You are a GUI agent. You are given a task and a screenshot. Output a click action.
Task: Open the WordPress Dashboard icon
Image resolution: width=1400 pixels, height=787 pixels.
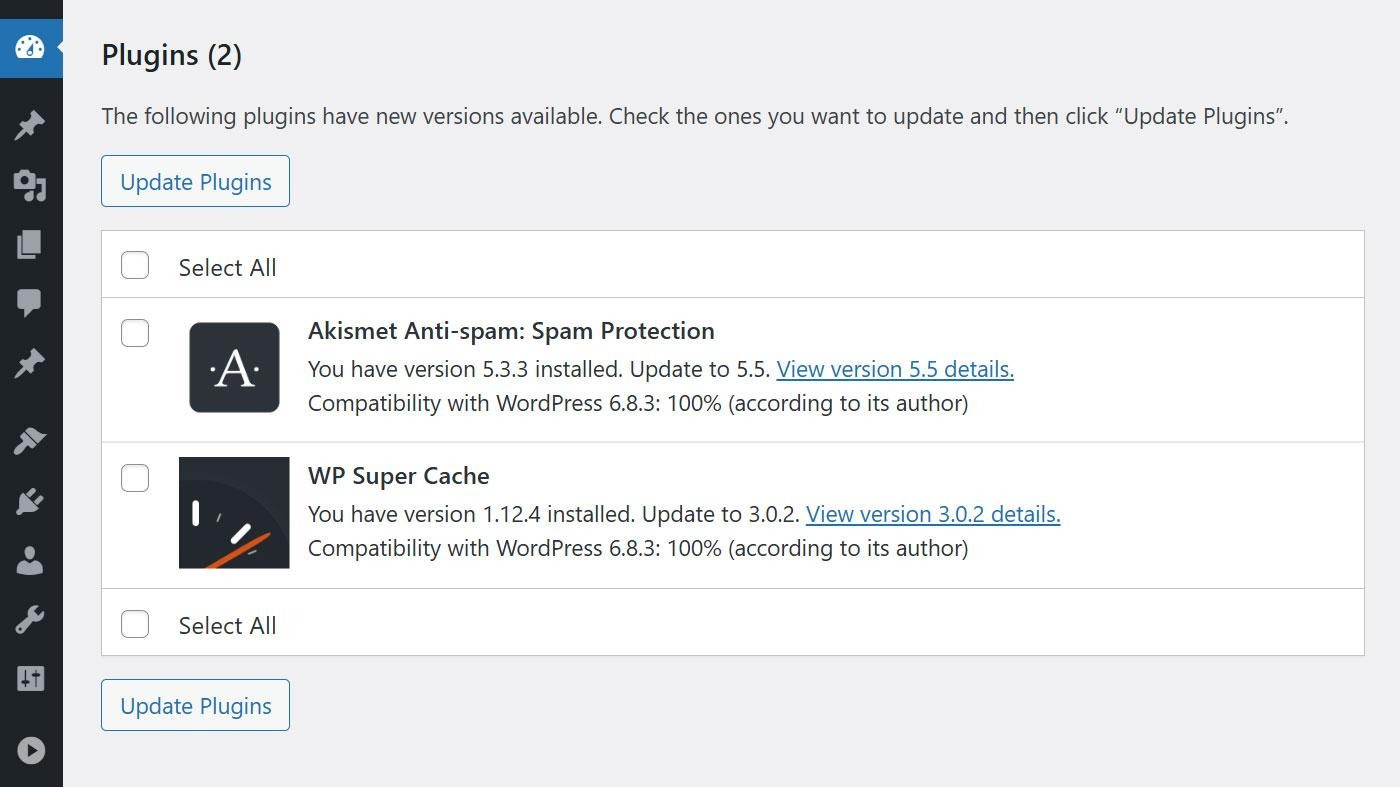coord(30,47)
